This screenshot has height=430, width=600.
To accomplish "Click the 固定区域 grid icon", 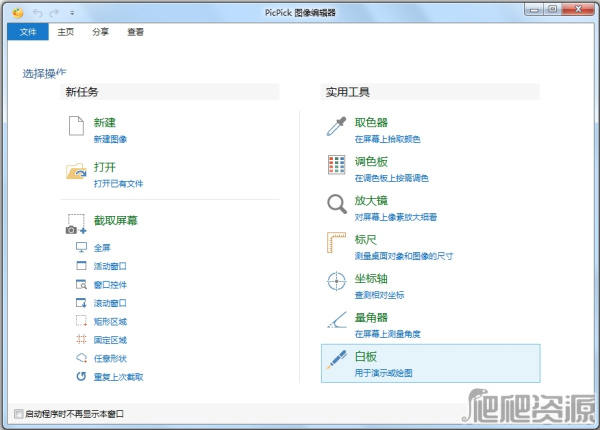I will [x=81, y=339].
